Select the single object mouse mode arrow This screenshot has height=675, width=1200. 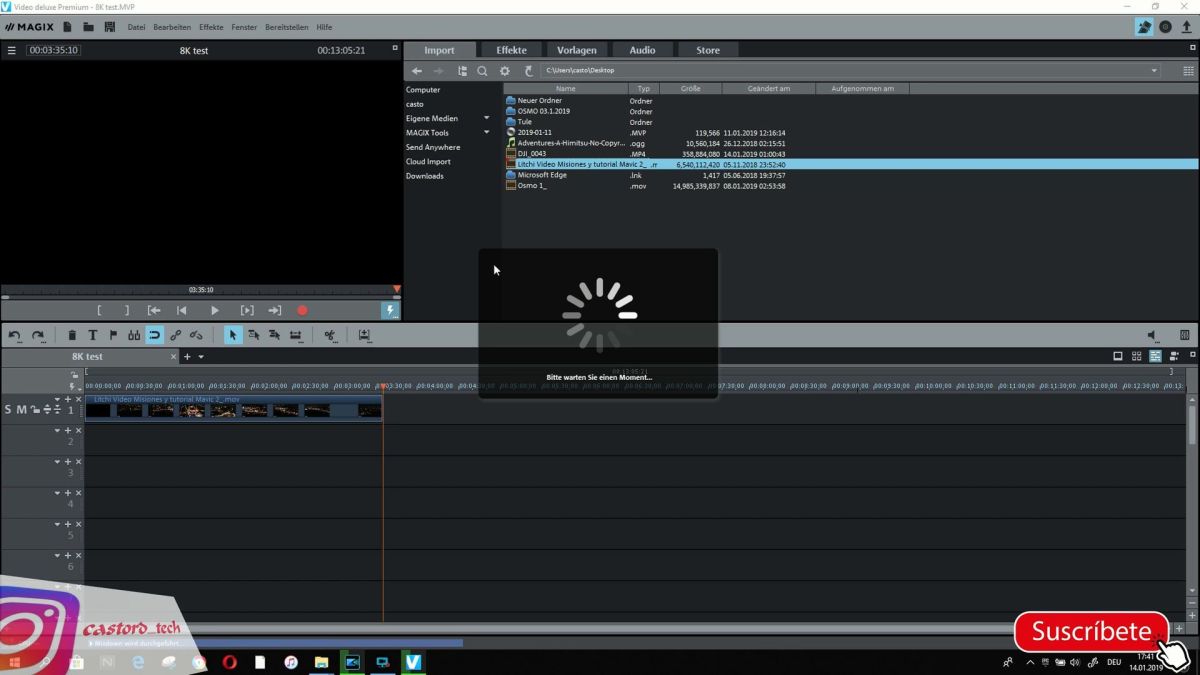pyautogui.click(x=232, y=335)
